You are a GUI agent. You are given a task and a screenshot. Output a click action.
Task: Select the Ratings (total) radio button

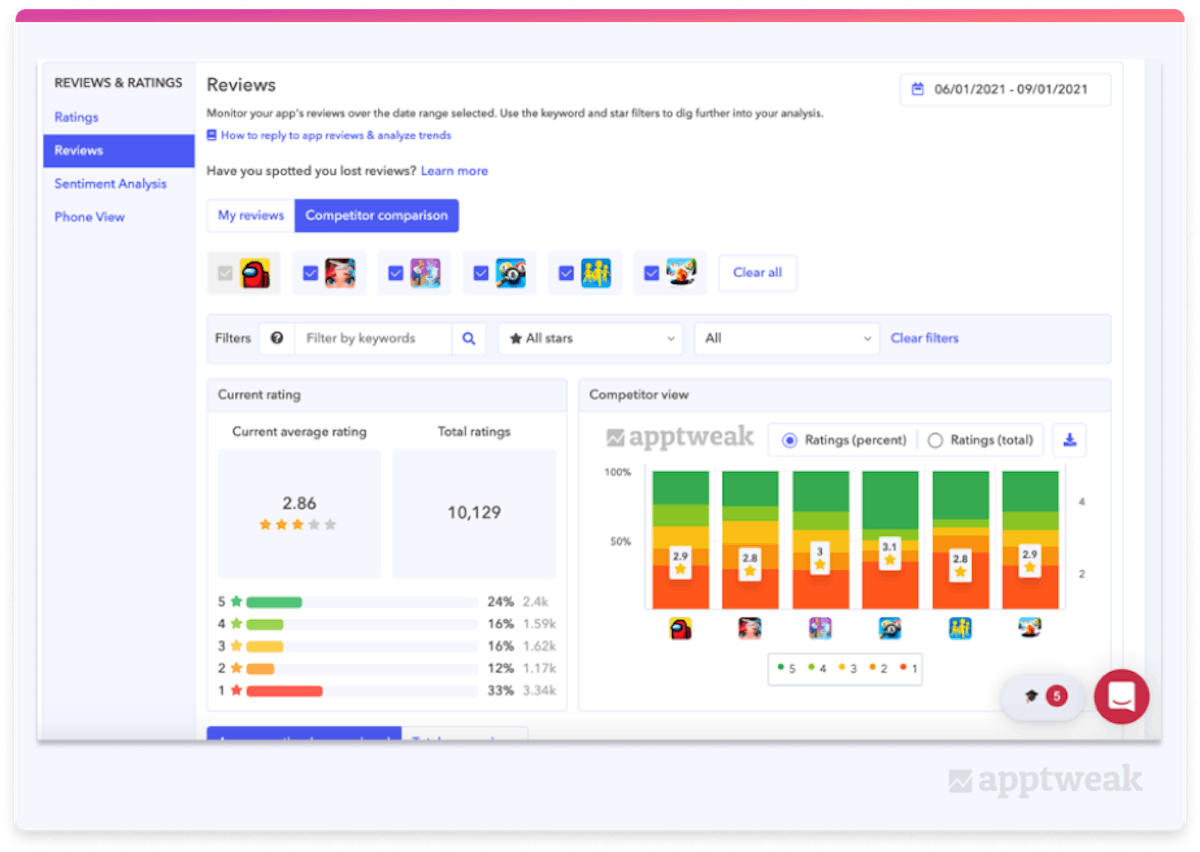938,439
